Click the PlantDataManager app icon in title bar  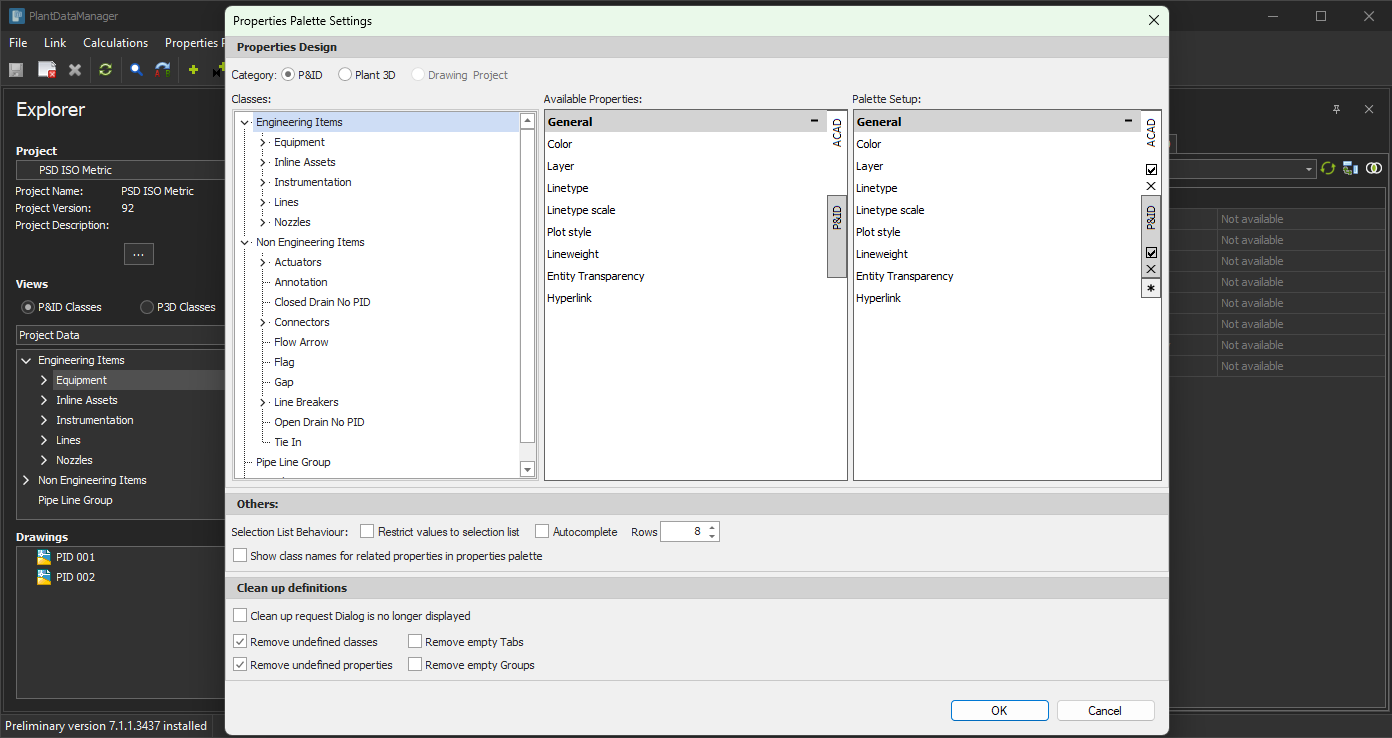point(16,16)
